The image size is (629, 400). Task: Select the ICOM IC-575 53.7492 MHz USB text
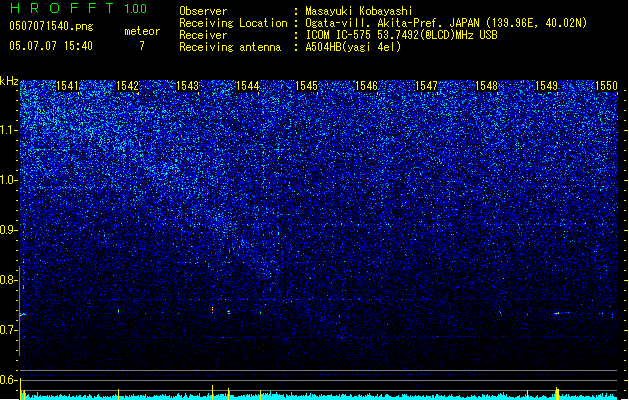pos(402,35)
